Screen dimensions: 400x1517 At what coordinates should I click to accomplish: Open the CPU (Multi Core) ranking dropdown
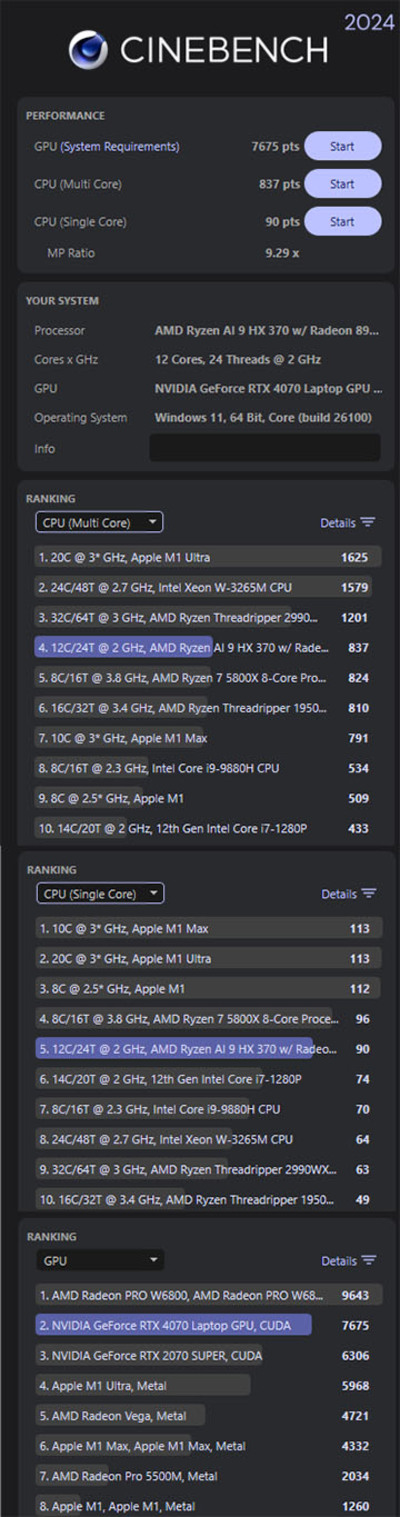pos(99,522)
